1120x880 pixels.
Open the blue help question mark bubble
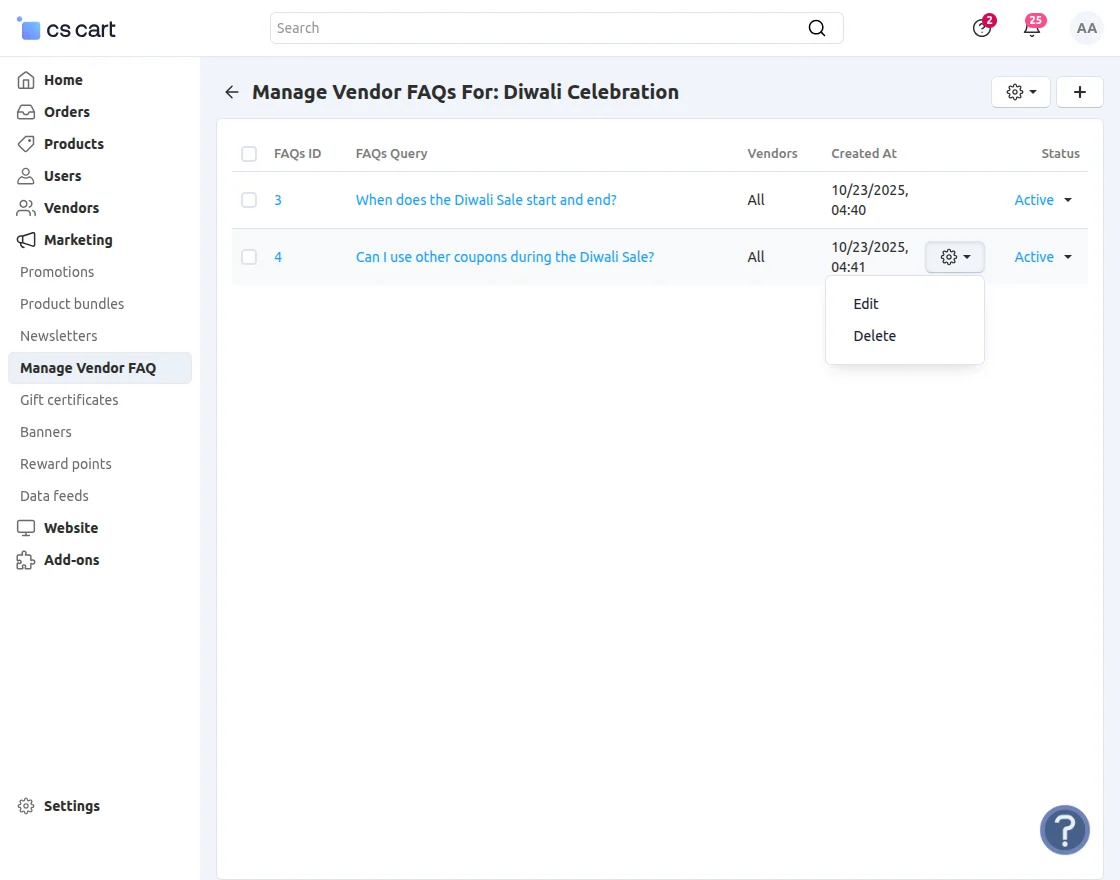tap(1064, 830)
